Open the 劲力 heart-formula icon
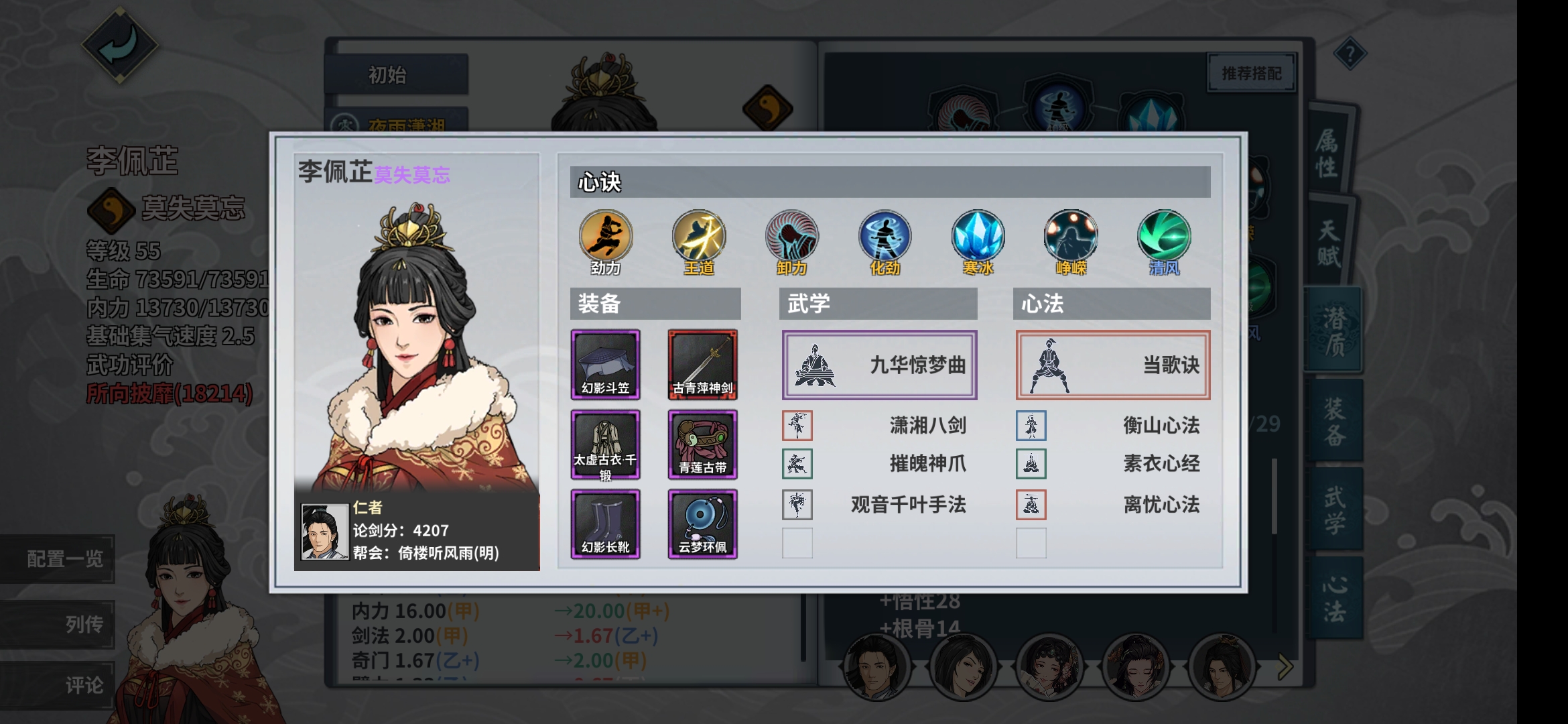Screen dimensions: 1568x724 click(x=606, y=236)
